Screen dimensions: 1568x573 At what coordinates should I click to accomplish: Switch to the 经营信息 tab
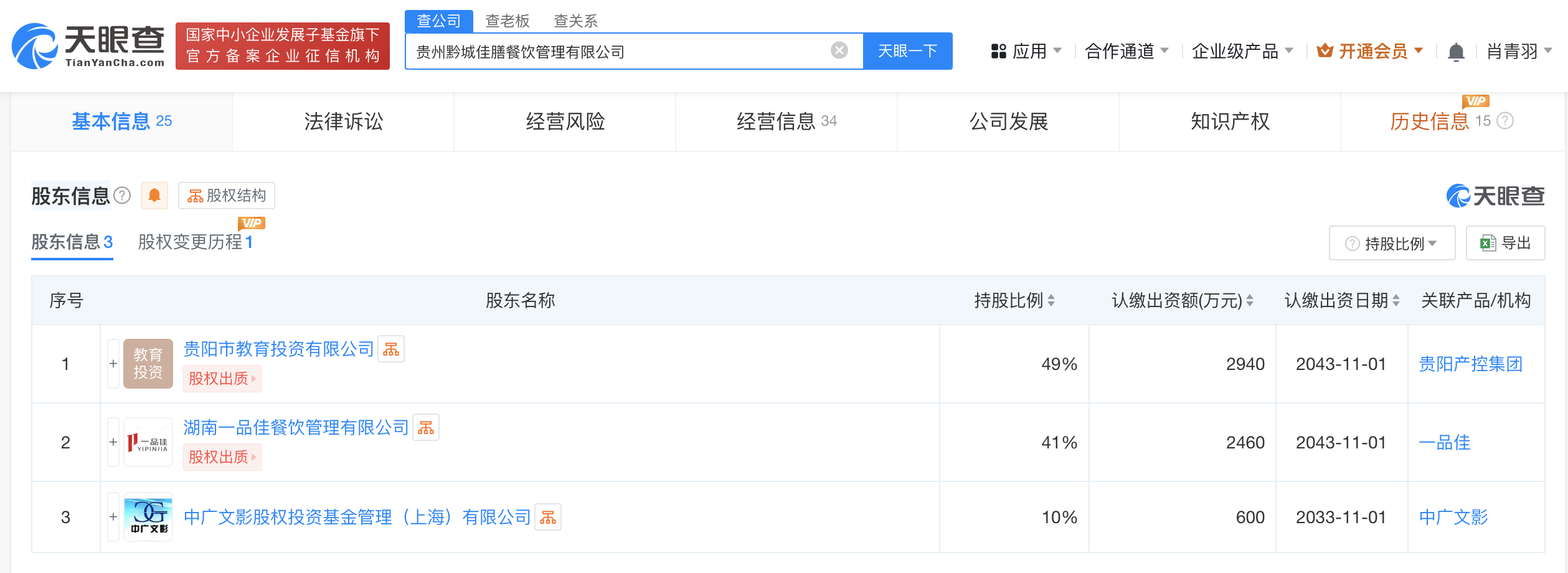point(786,121)
